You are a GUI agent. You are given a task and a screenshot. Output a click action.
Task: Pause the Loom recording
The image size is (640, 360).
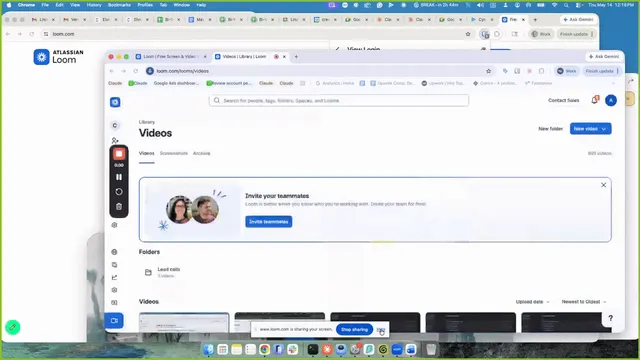tap(119, 177)
